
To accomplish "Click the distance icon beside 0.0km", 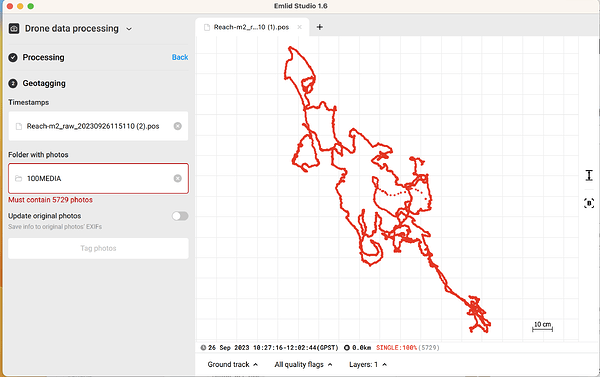I will coord(347,348).
